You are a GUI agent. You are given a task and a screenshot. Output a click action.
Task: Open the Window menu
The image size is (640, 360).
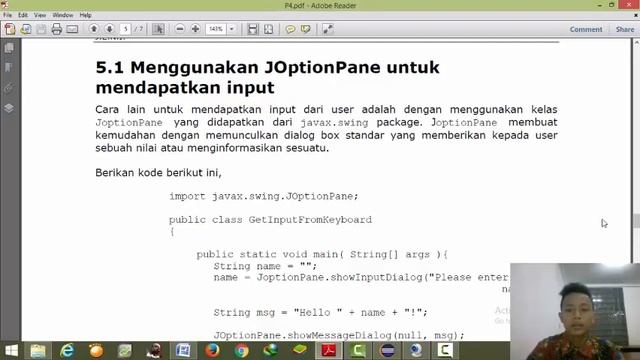(x=63, y=15)
